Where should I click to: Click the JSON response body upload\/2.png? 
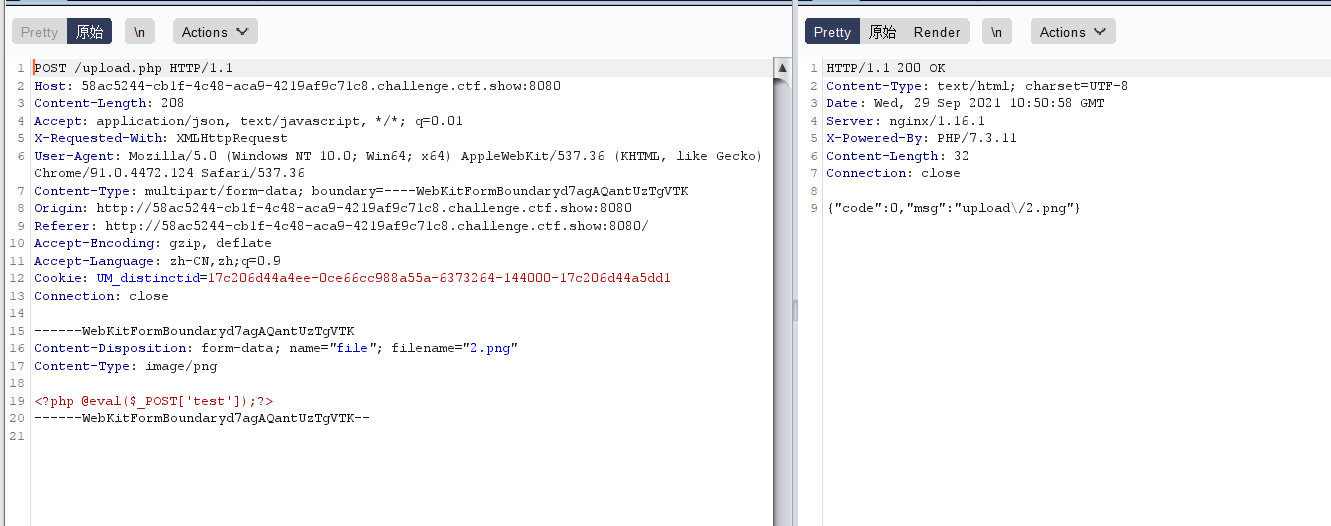pos(953,208)
